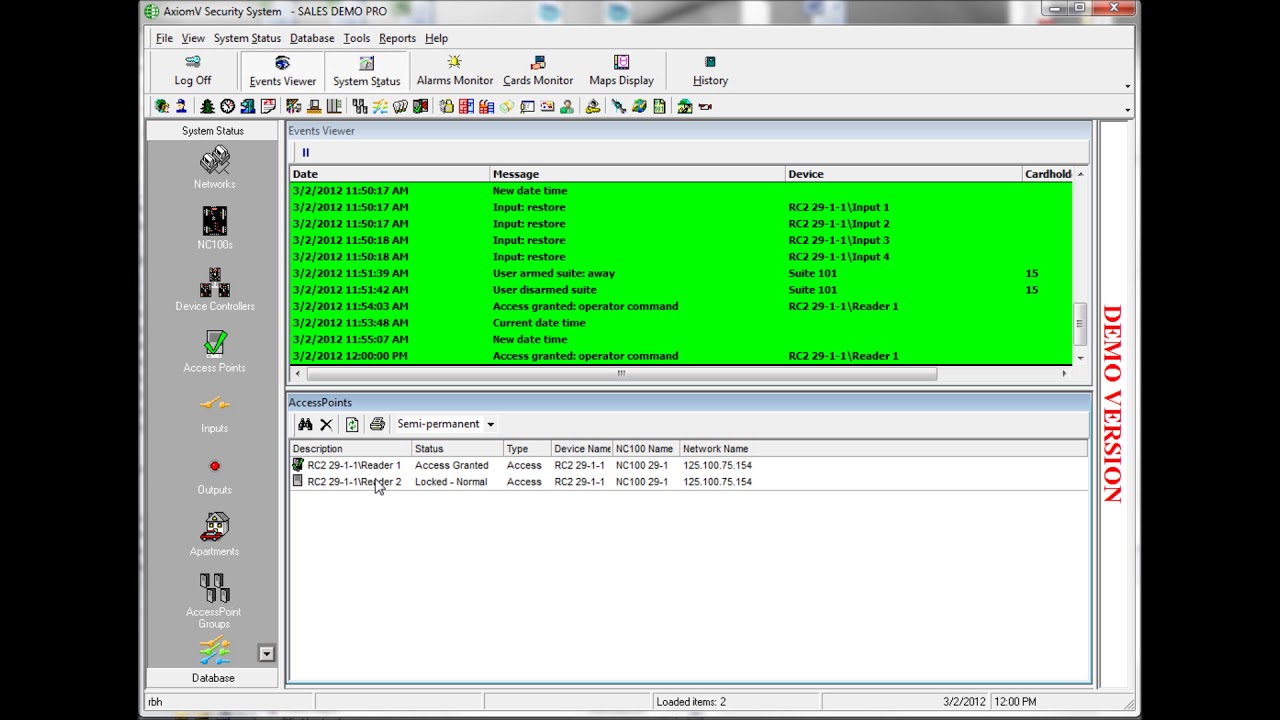Open the File menu

[164, 38]
